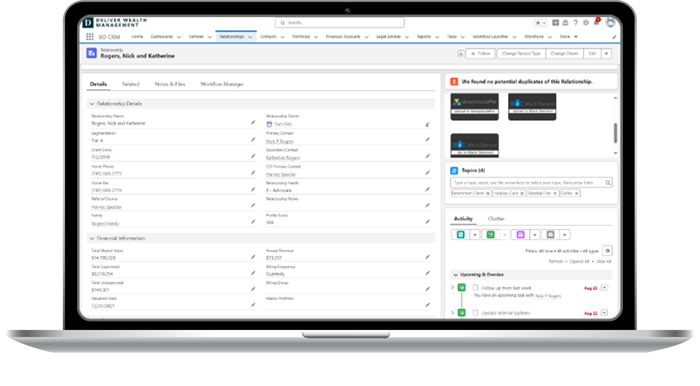
Task: Open the setup gear icon
Action: click(586, 23)
